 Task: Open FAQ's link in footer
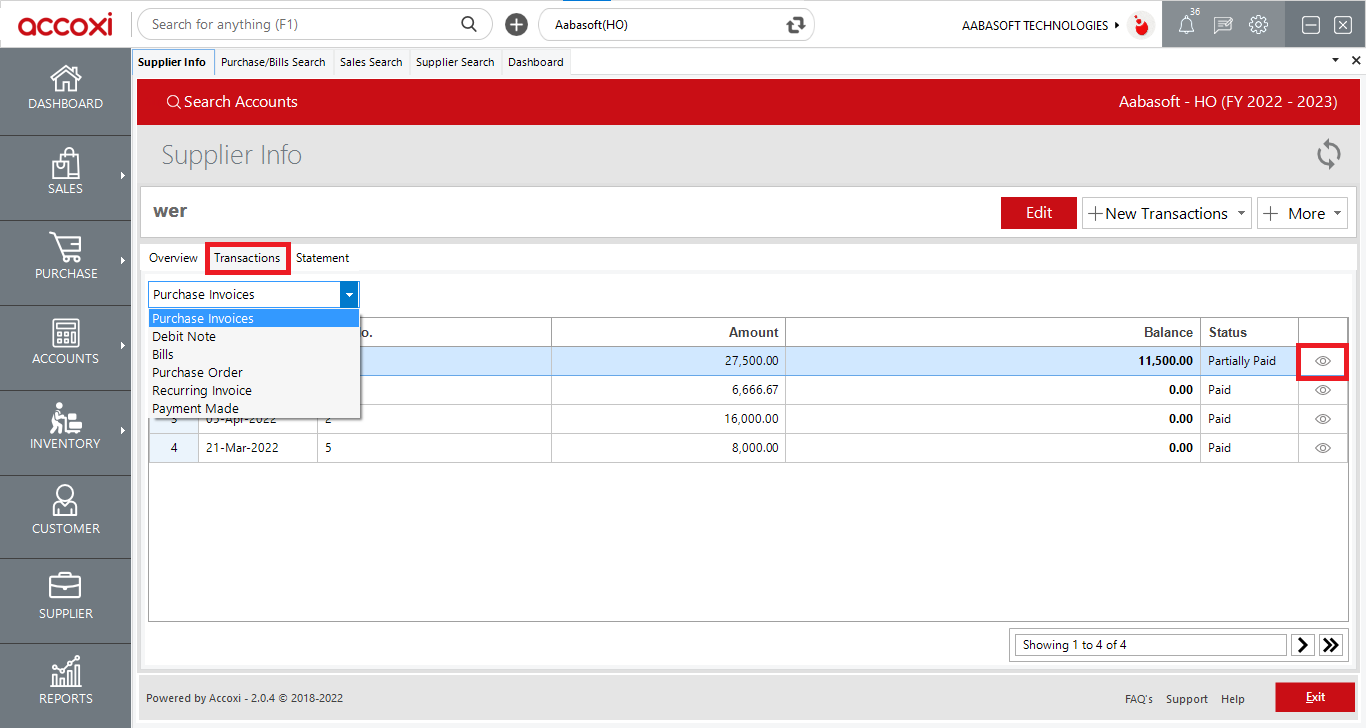(1139, 699)
